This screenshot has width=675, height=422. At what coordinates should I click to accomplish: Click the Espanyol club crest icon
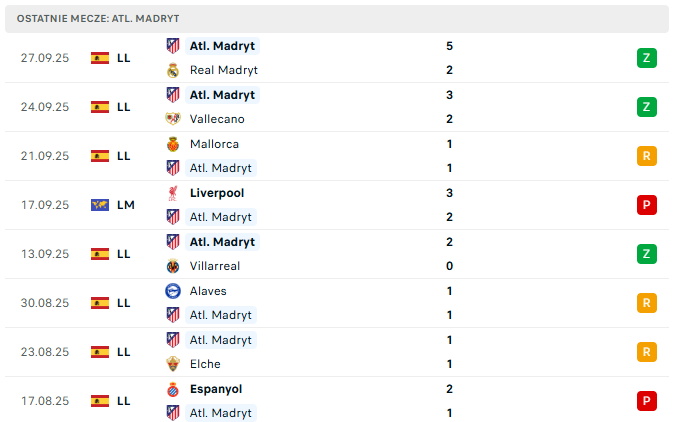point(173,389)
